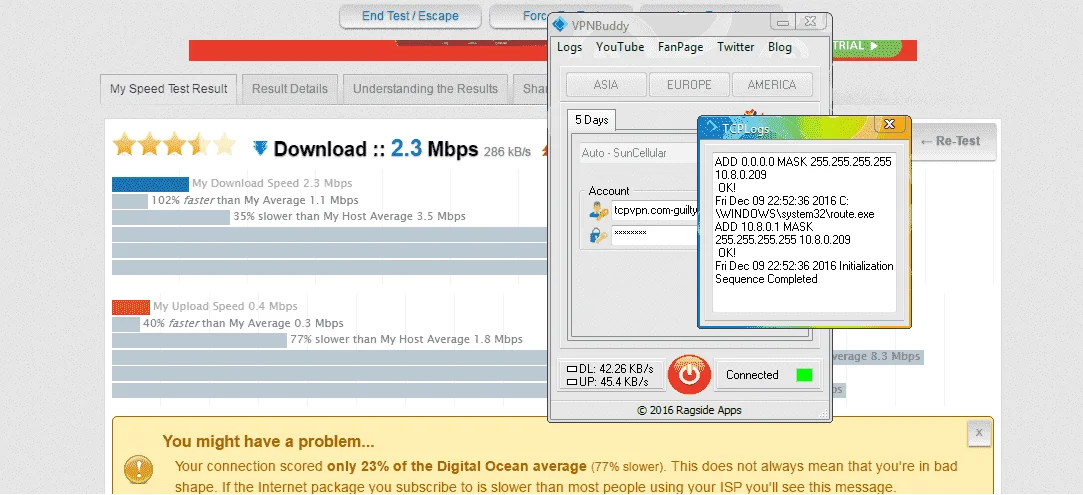Click the red banner ad at page top
1083x495 pixels.
point(368,50)
